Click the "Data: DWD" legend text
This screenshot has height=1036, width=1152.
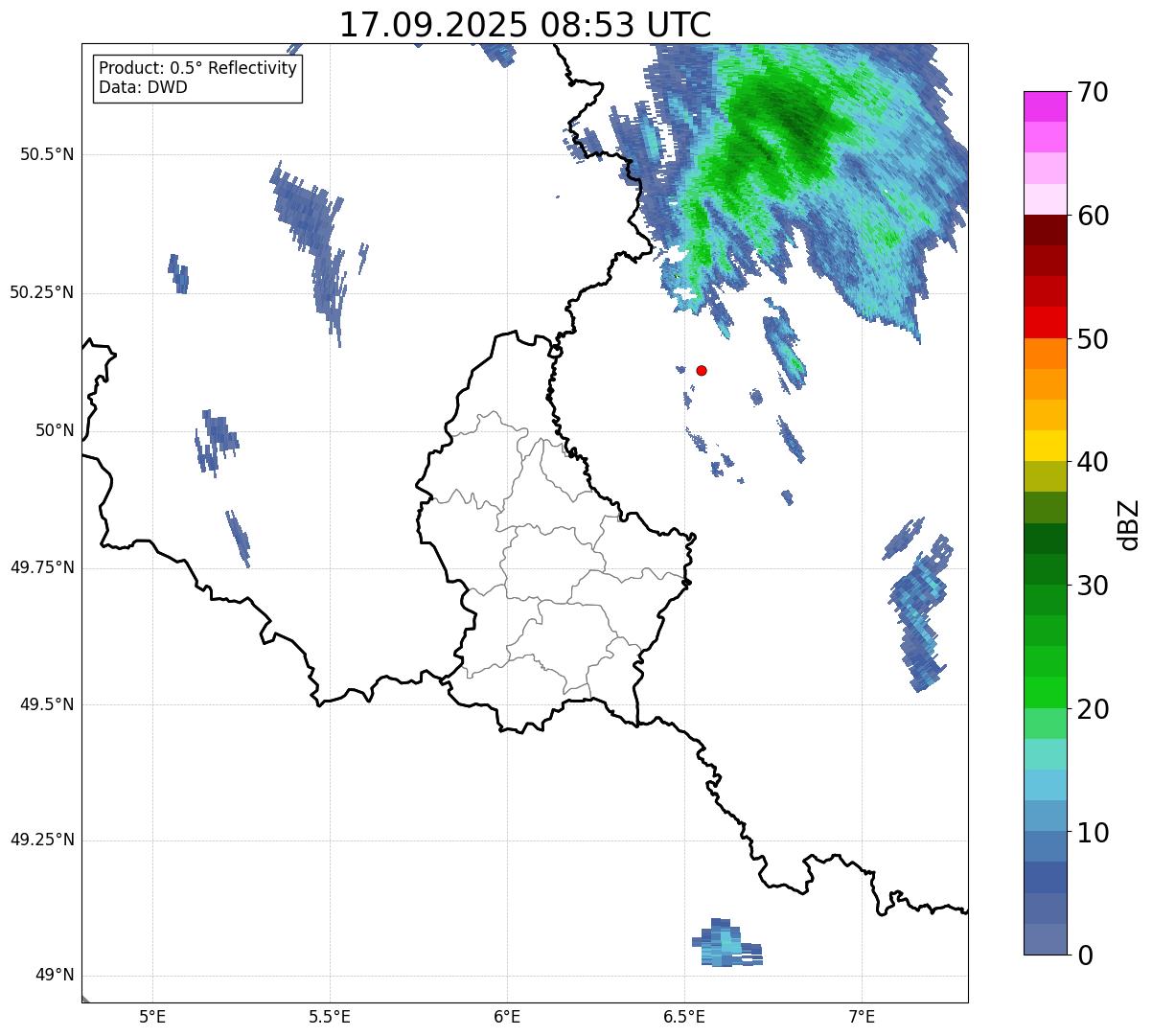point(143,87)
